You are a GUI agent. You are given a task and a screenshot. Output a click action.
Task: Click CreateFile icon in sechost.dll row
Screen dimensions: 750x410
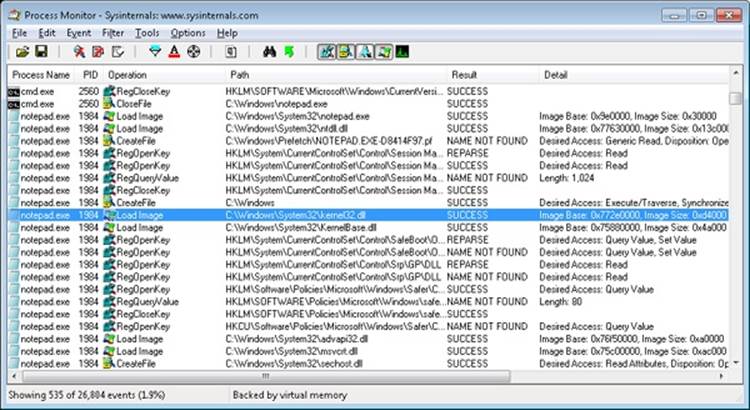110,364
